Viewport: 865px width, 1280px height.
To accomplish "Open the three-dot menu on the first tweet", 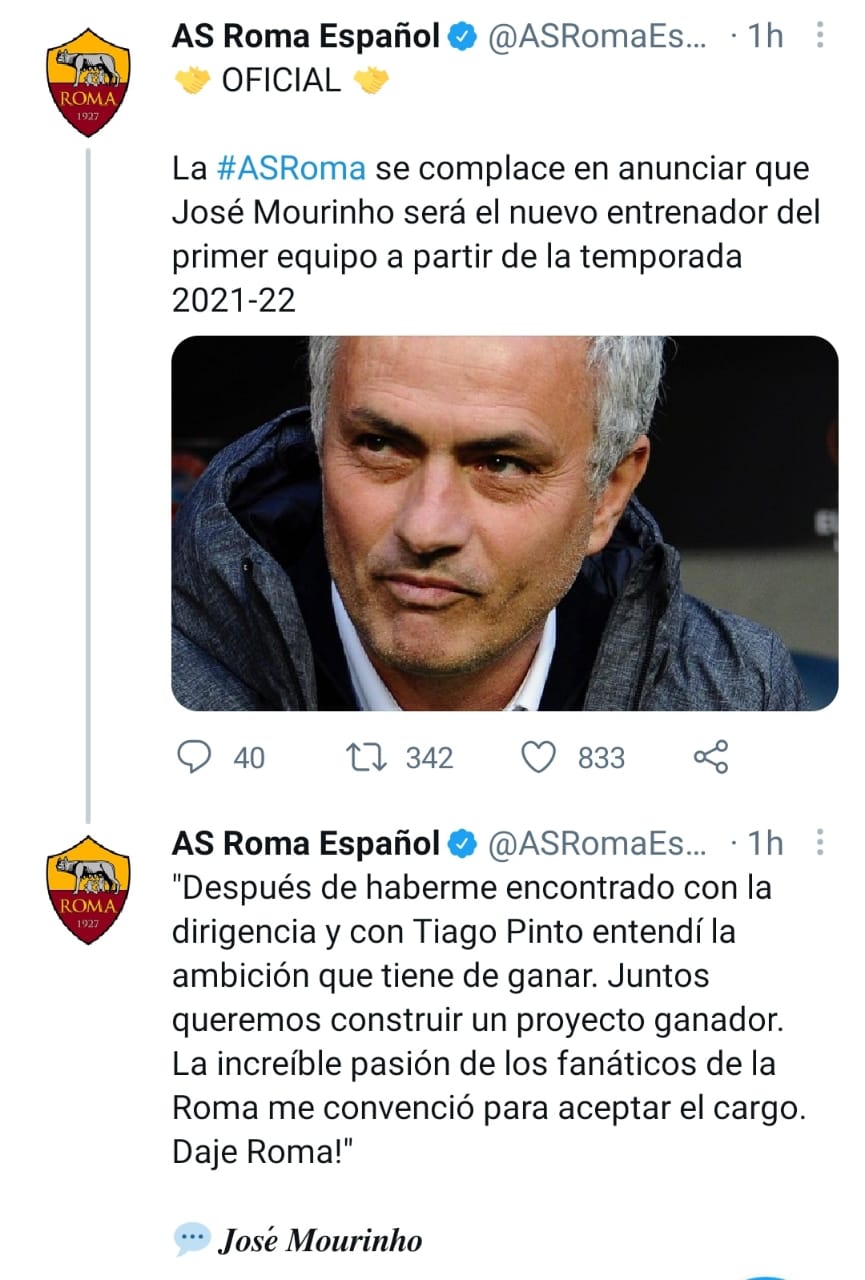I will click(819, 37).
